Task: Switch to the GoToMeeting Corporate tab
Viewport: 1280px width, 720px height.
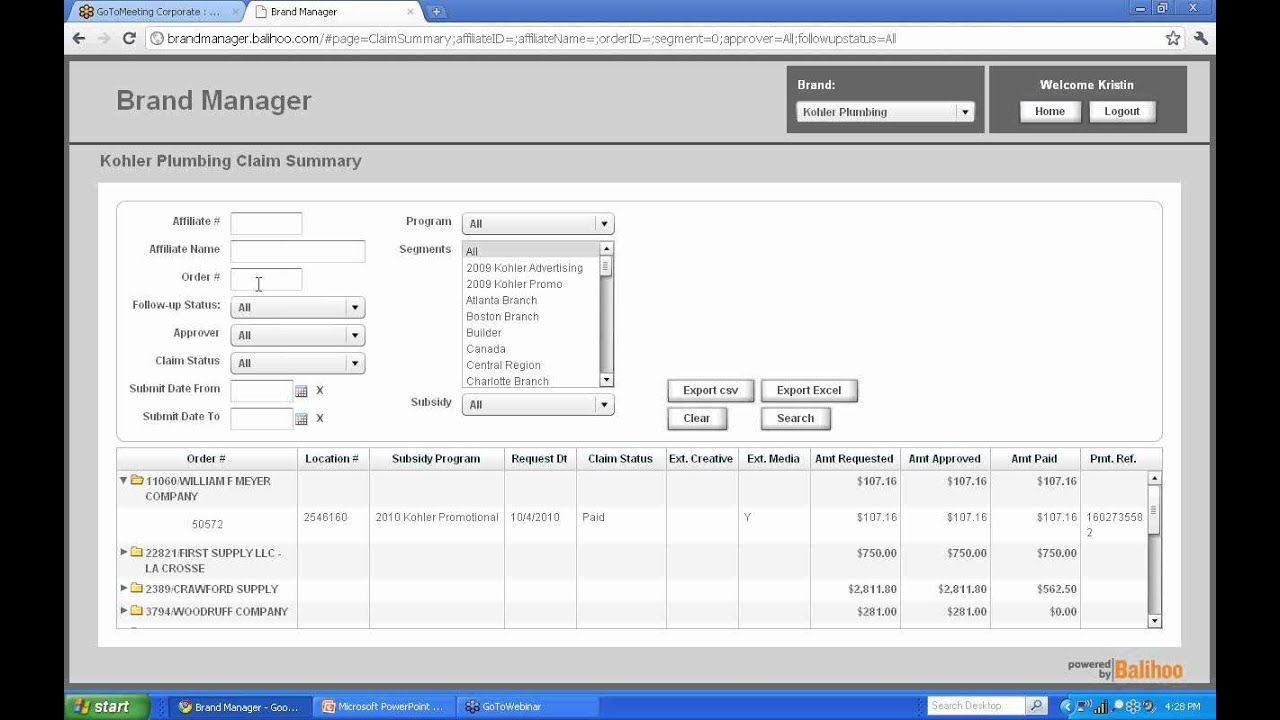Action: click(155, 12)
